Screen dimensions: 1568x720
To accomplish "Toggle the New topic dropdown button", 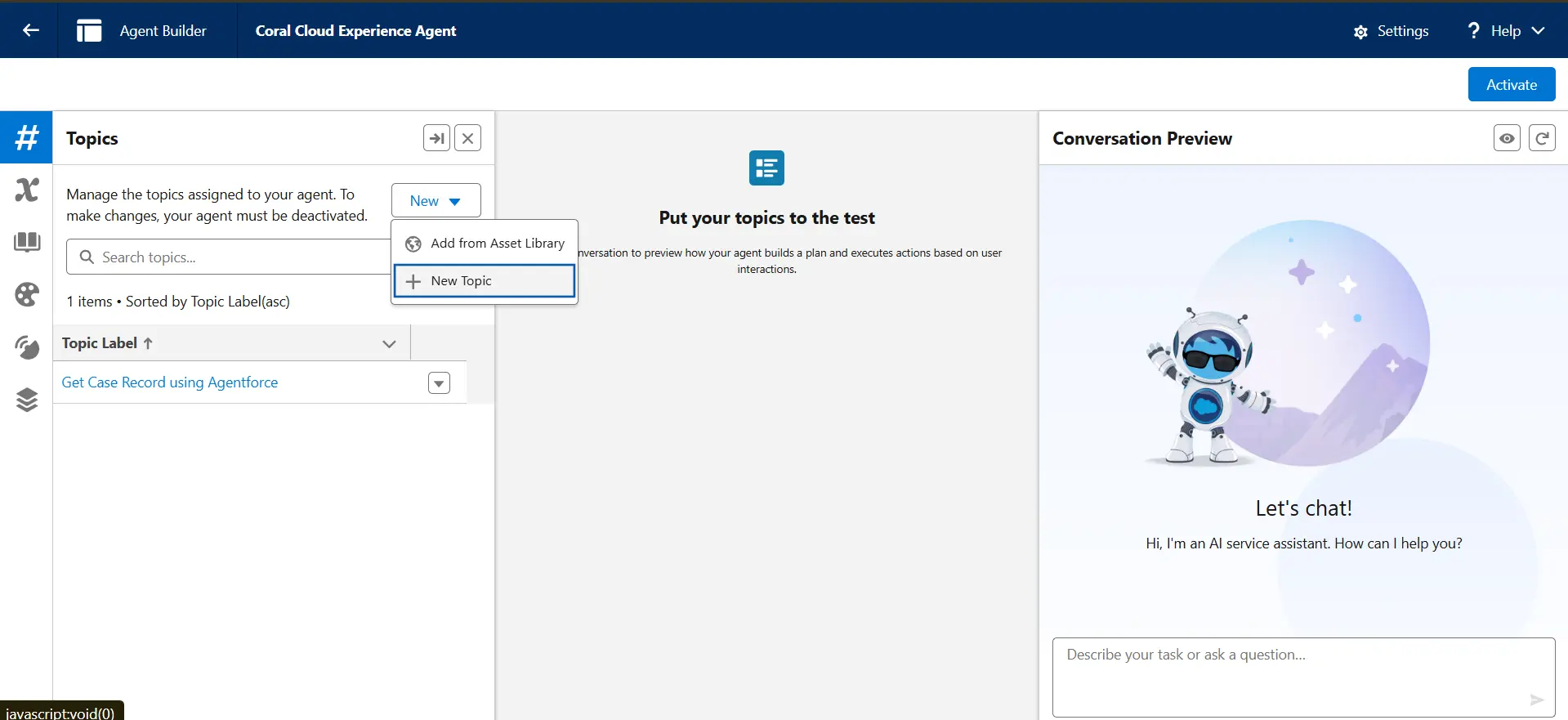I will point(436,200).
